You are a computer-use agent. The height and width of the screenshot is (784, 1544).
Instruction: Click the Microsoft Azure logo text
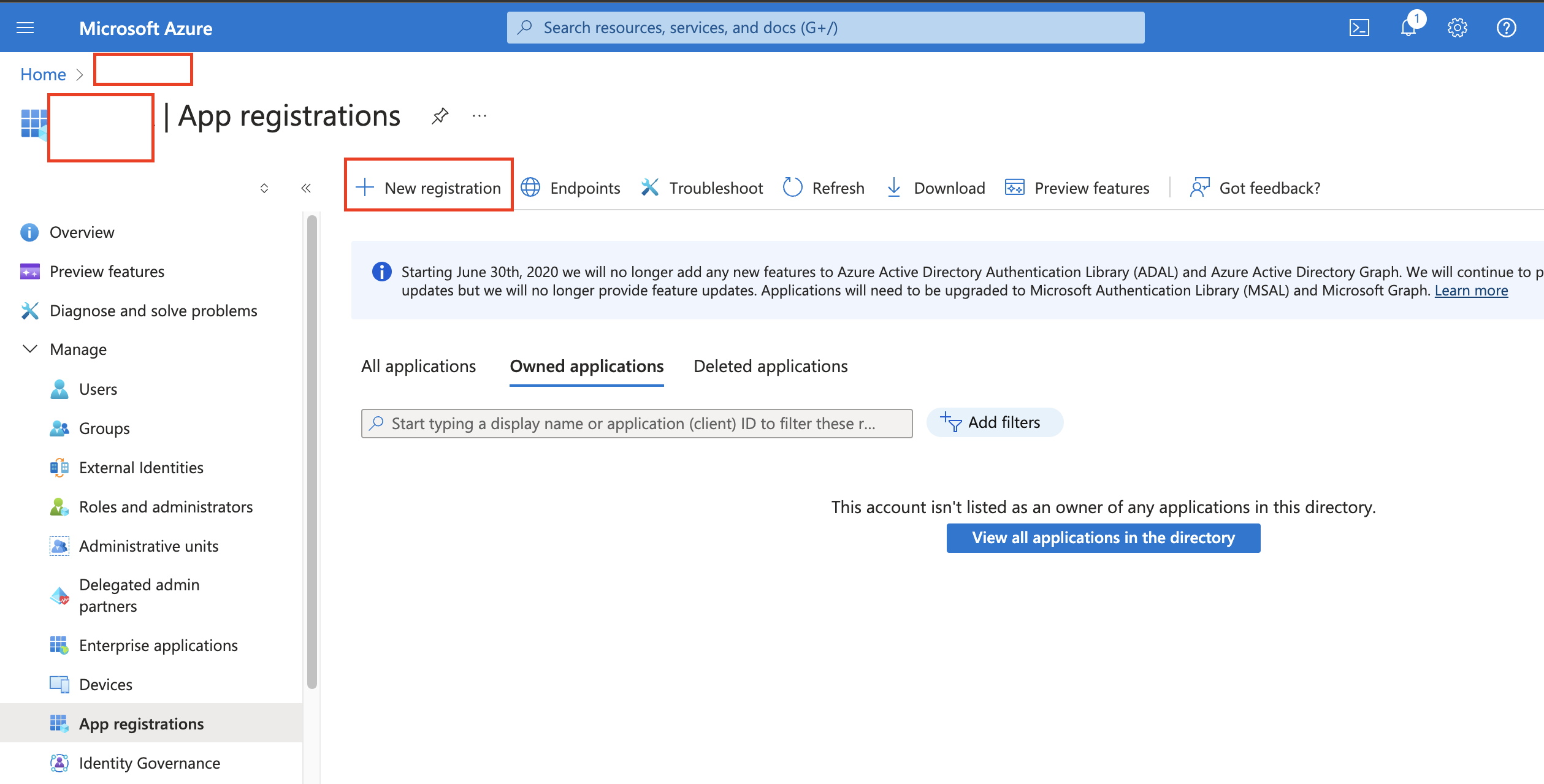tap(145, 28)
